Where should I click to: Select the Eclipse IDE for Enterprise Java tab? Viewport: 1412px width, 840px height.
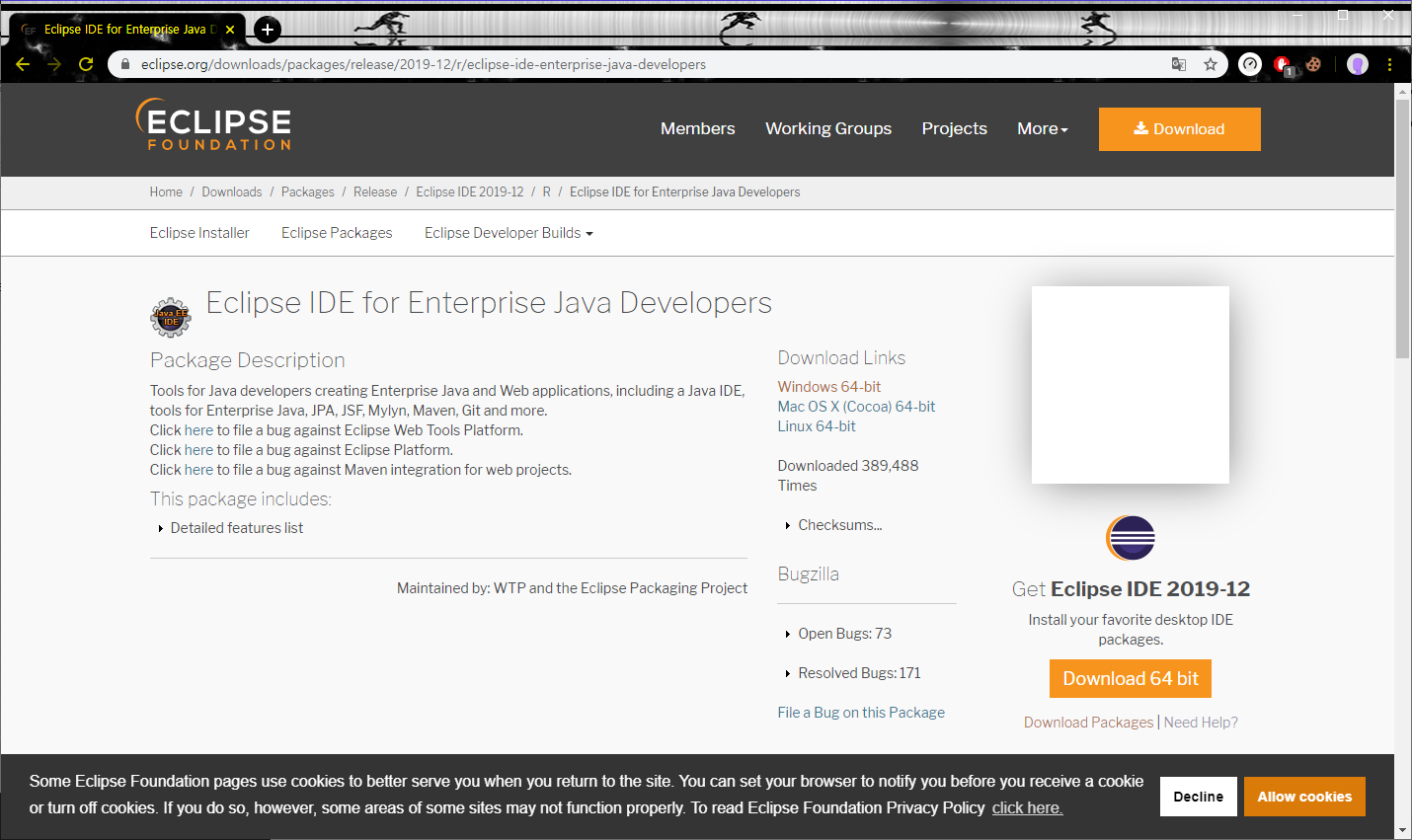tap(126, 30)
